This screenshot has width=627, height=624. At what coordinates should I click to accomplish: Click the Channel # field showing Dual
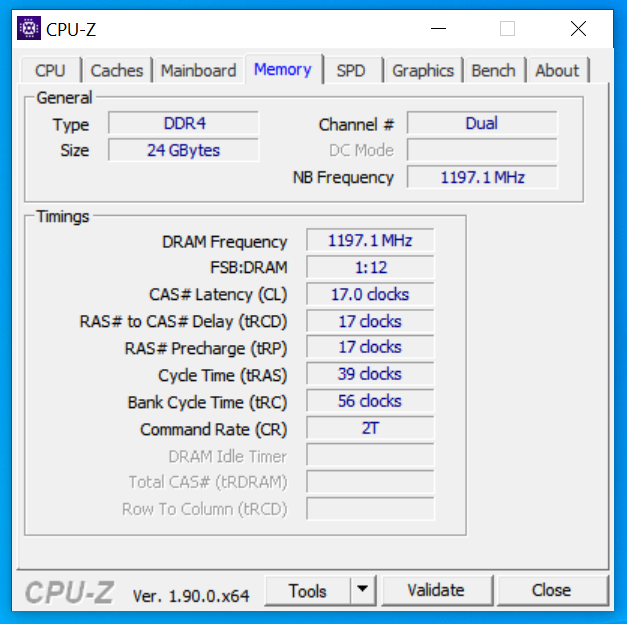(x=482, y=123)
